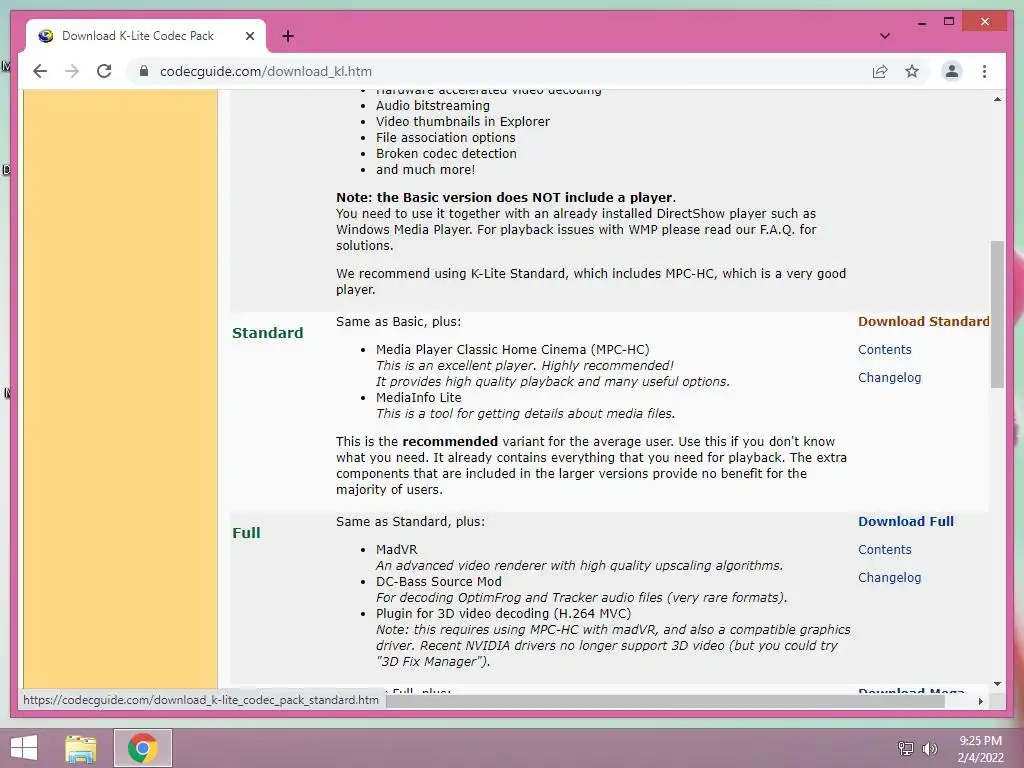Click 'Broken codec detection' list item

coord(446,153)
